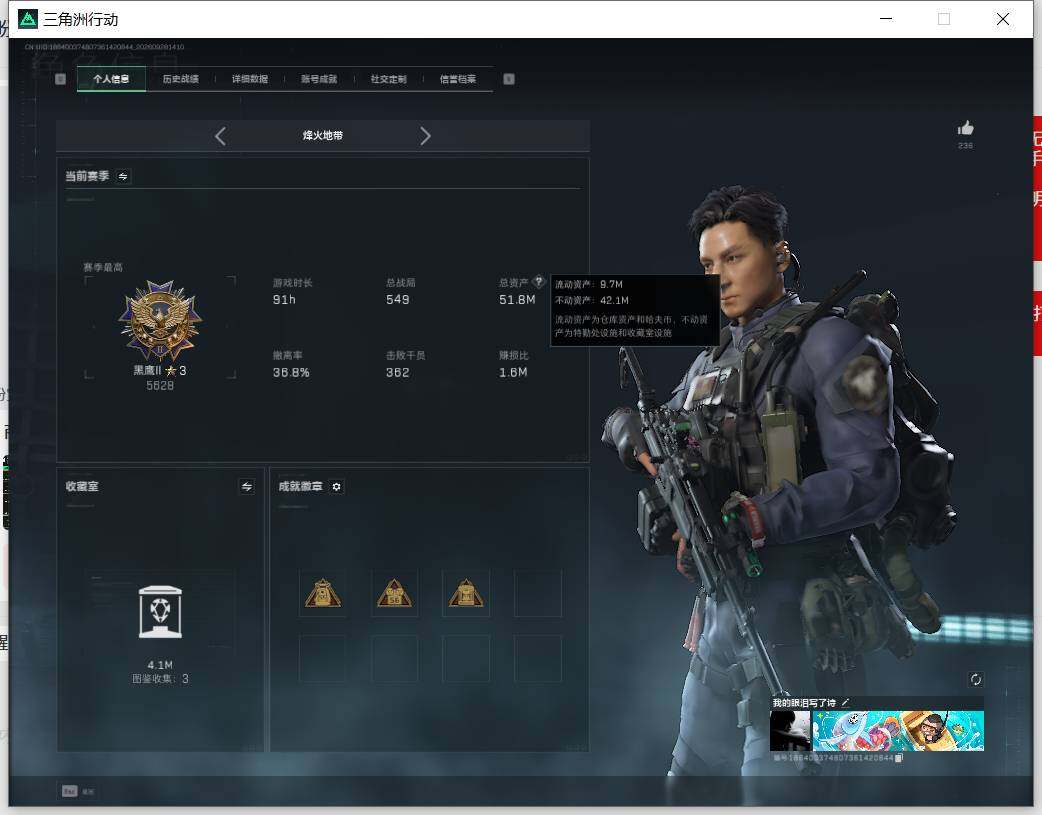Click the 赚损比 value 1.6M

(x=513, y=373)
